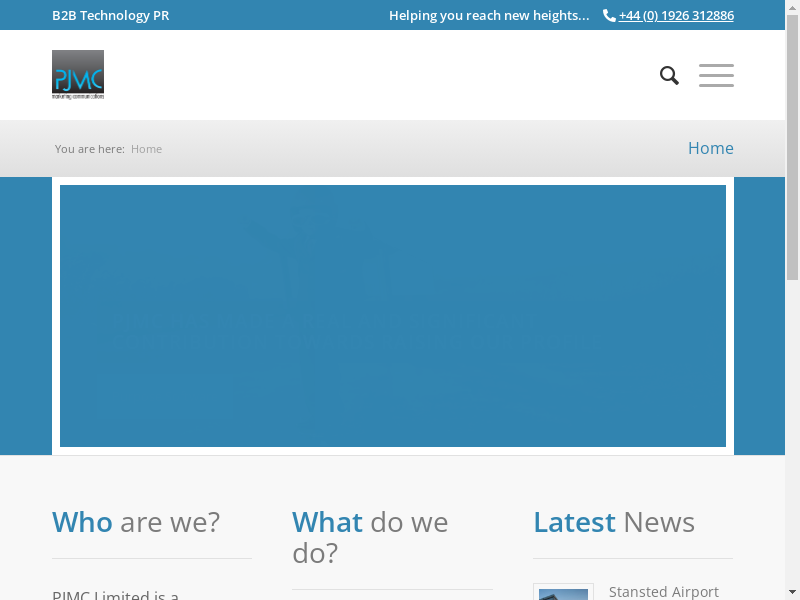Click 'Helping you reach new heights' tagline
Image resolution: width=800 pixels, height=600 pixels.
point(489,16)
